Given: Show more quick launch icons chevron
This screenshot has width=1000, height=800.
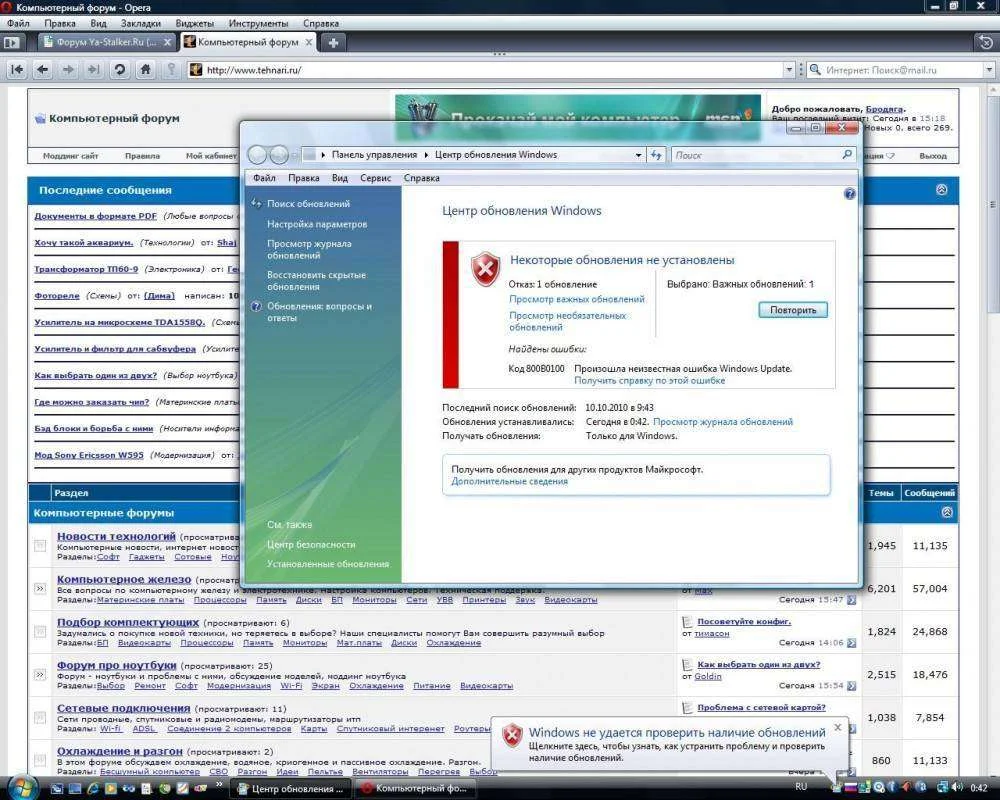Looking at the screenshot, I should tap(219, 783).
